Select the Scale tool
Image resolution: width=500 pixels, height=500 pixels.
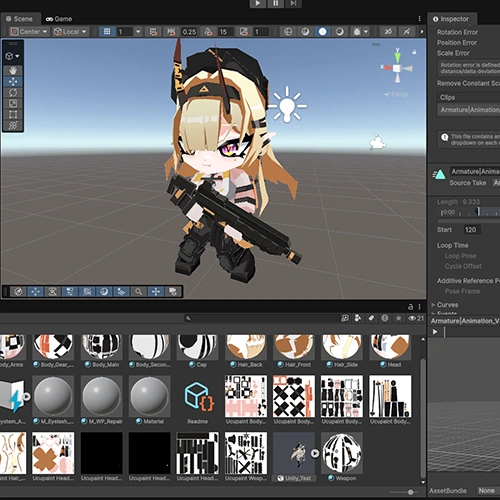click(13, 104)
